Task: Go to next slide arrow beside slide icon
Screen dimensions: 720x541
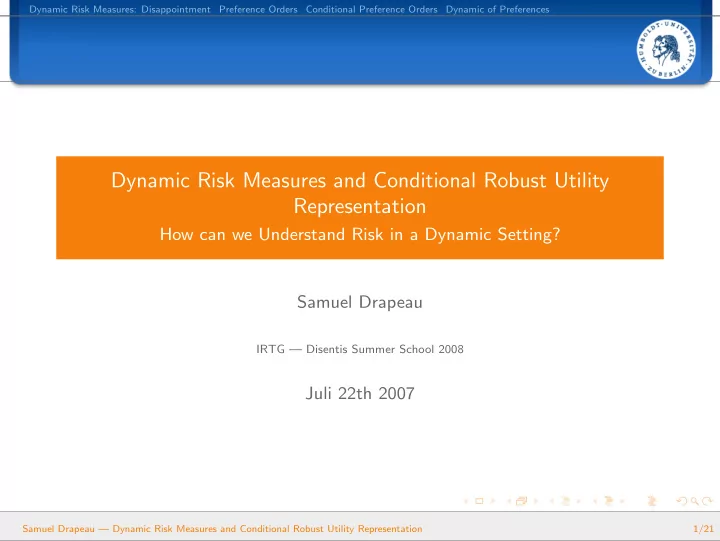Action: (493, 501)
